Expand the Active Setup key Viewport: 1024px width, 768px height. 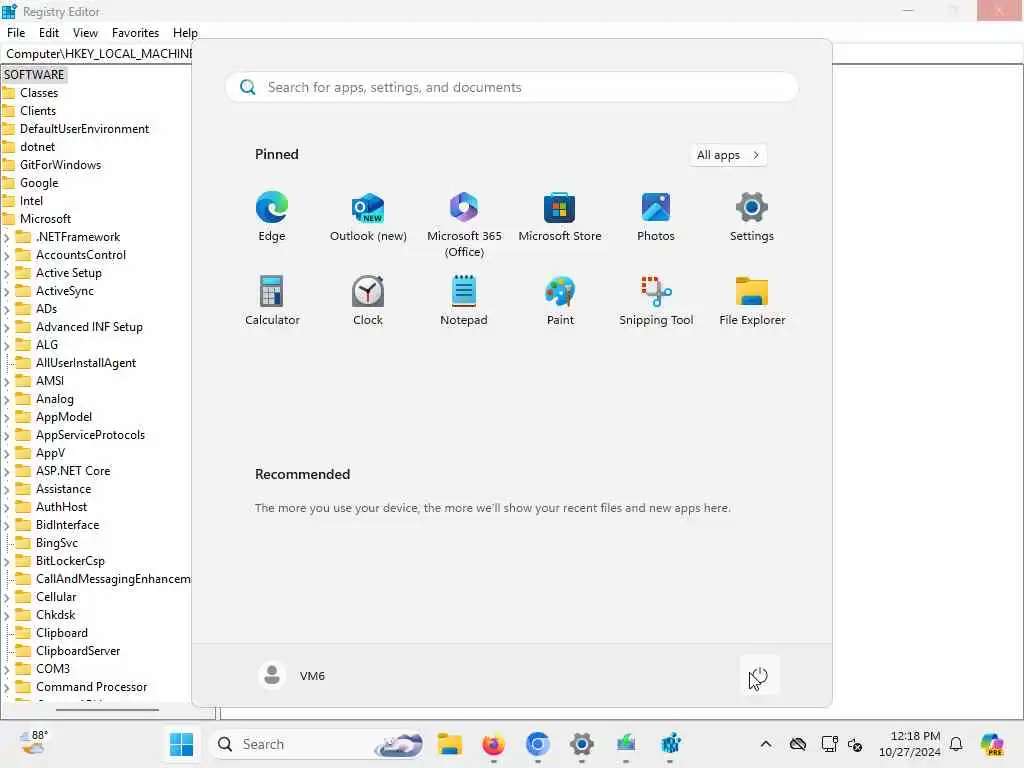(7, 273)
